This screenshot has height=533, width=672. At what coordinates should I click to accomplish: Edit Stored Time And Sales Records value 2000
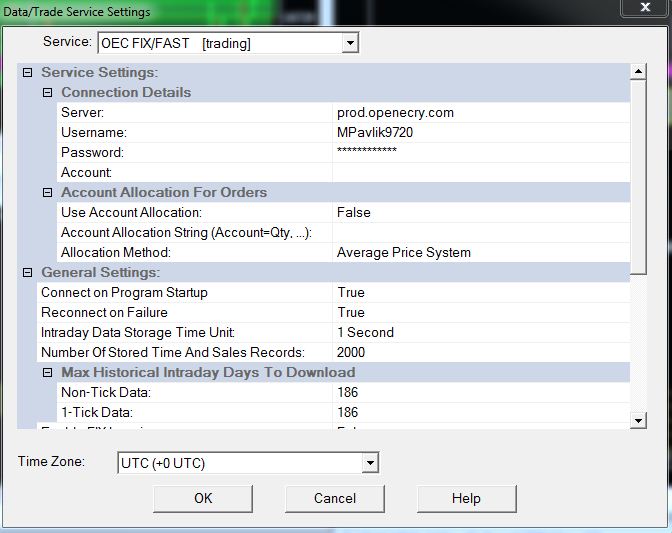[x=481, y=352]
